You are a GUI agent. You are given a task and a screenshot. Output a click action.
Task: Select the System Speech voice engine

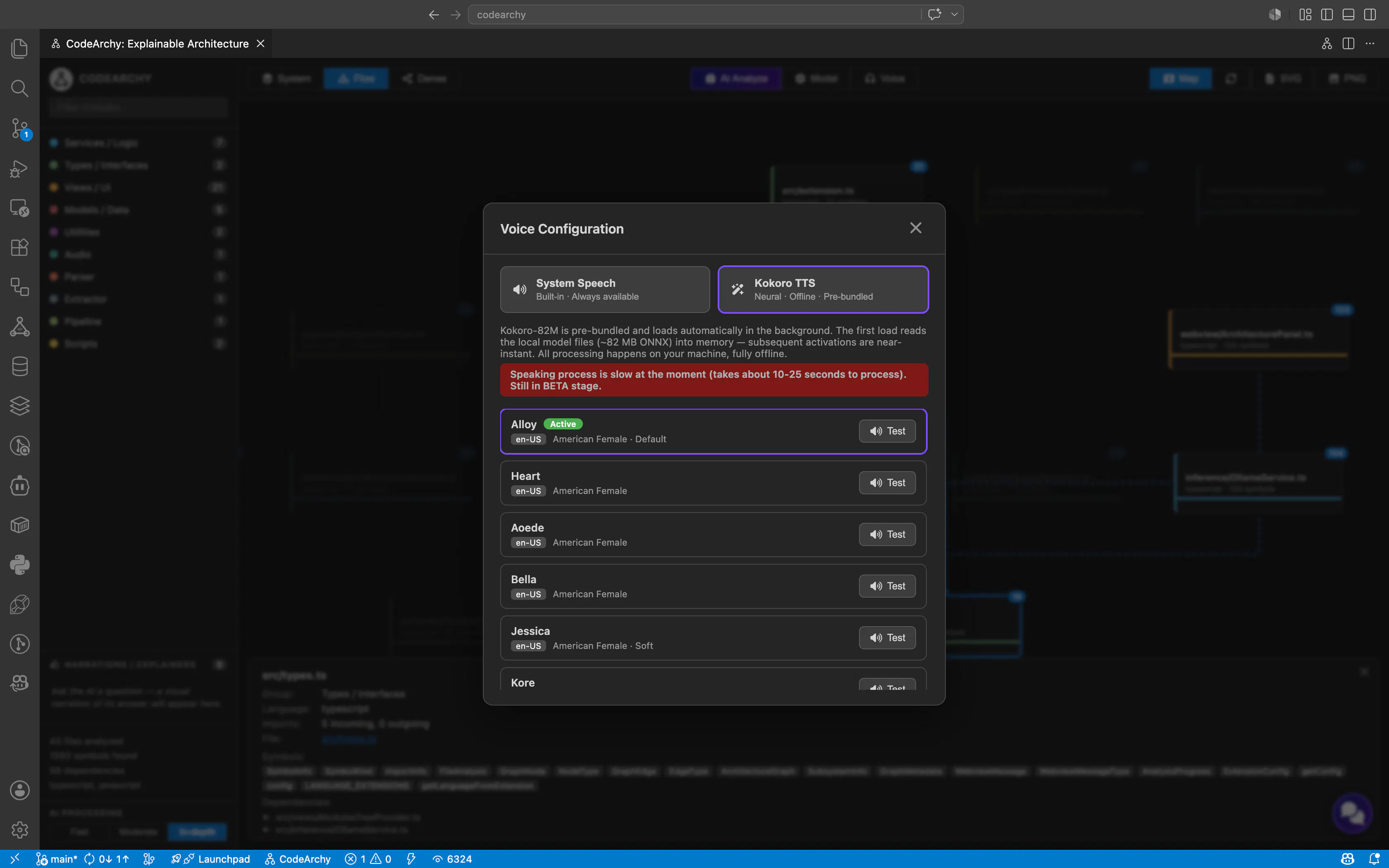605,289
